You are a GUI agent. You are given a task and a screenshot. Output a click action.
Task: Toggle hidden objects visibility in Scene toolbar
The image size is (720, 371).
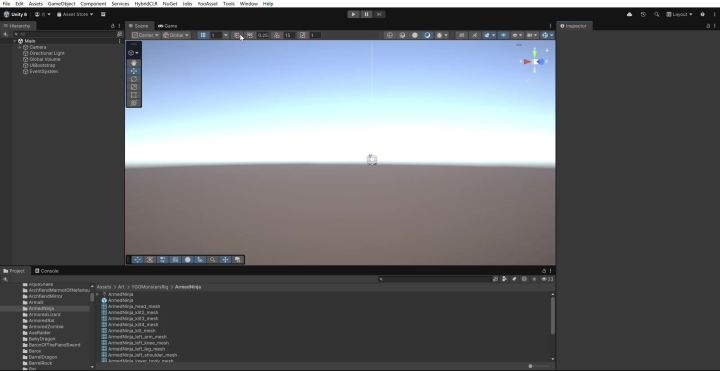click(504, 35)
